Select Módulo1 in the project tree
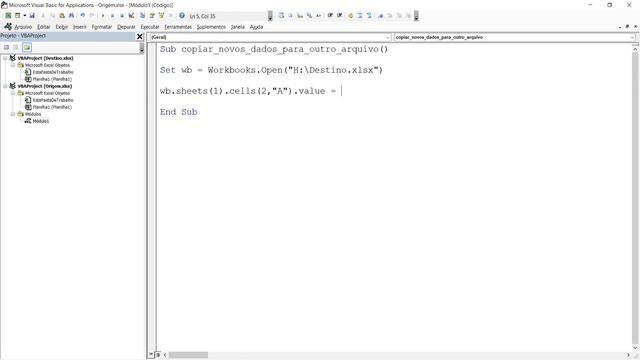This screenshot has width=640, height=360. coord(40,121)
